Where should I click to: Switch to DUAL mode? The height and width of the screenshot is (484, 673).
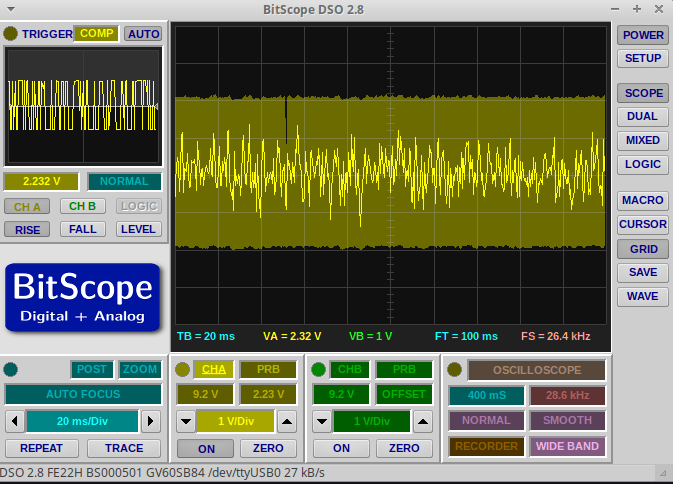tap(643, 116)
